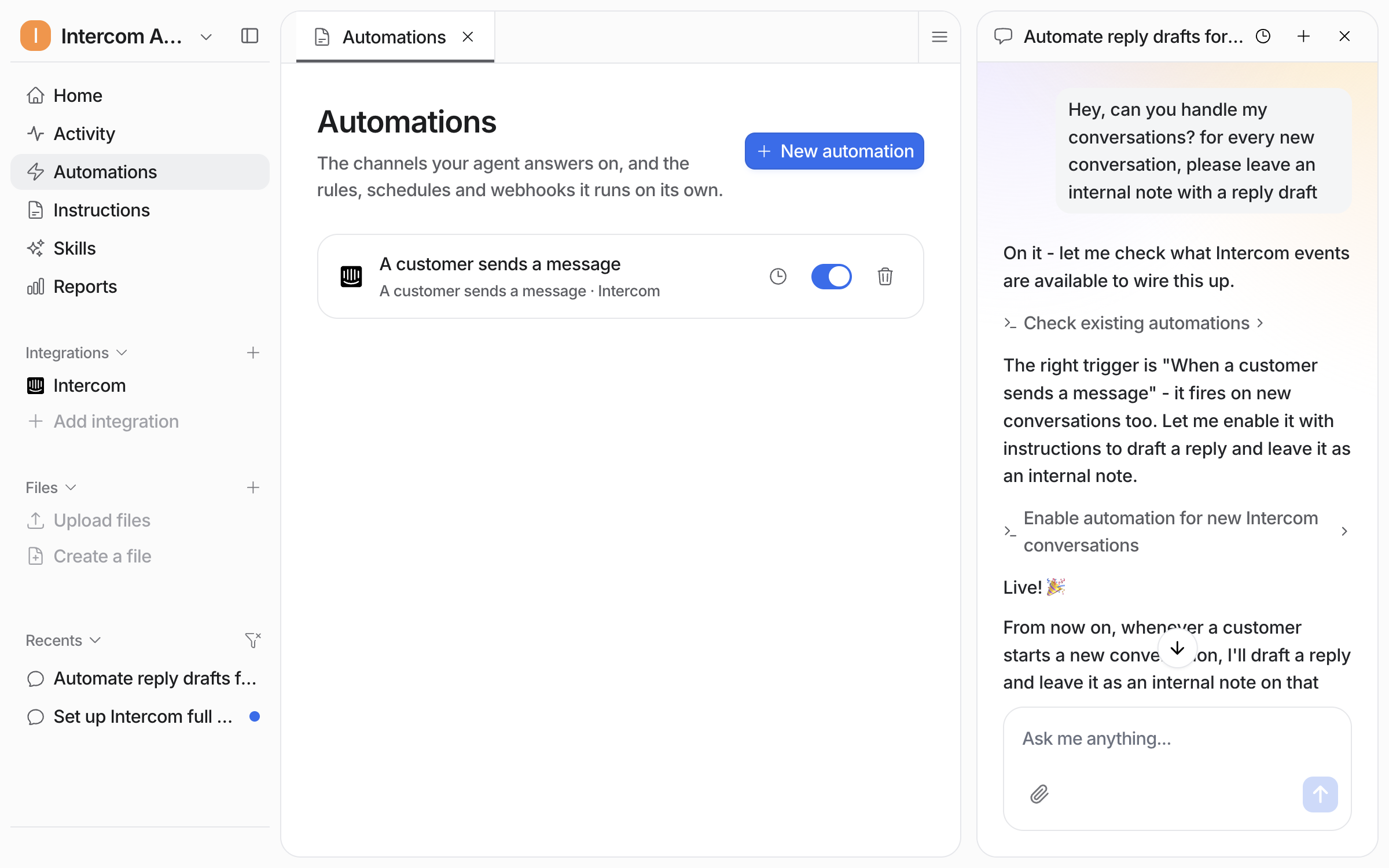This screenshot has height=868, width=1389.
Task: Click the document icon beside Instructions
Action: [x=35, y=210]
